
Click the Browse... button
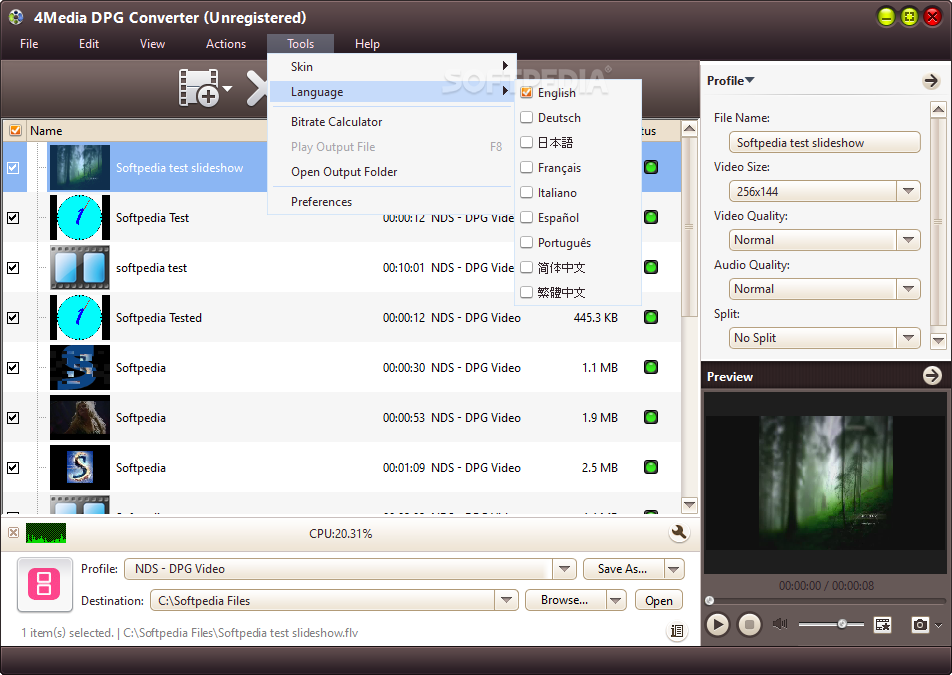(x=565, y=600)
